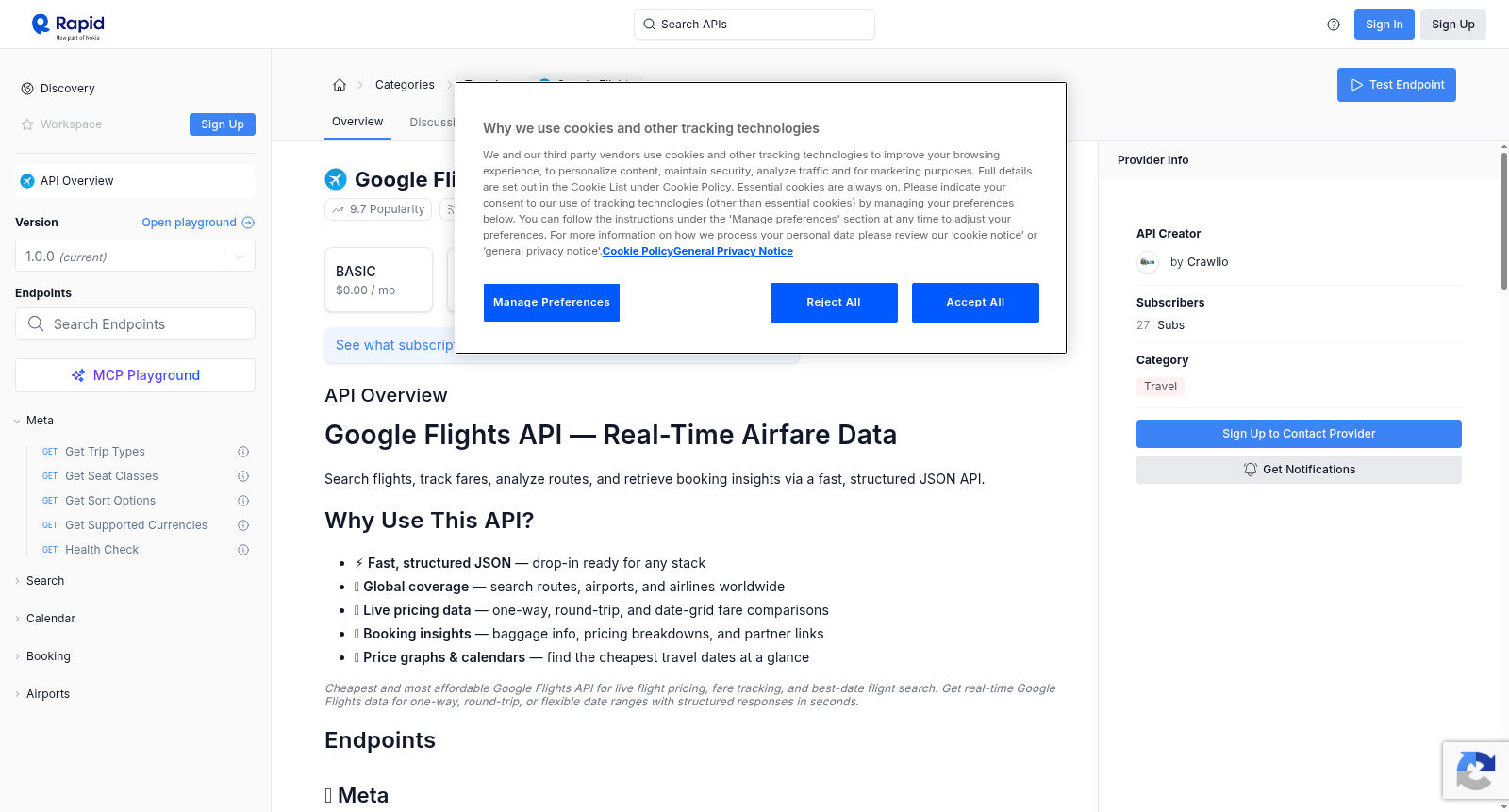Click the Sign In button
The width and height of the screenshot is (1509, 812).
1384,25
